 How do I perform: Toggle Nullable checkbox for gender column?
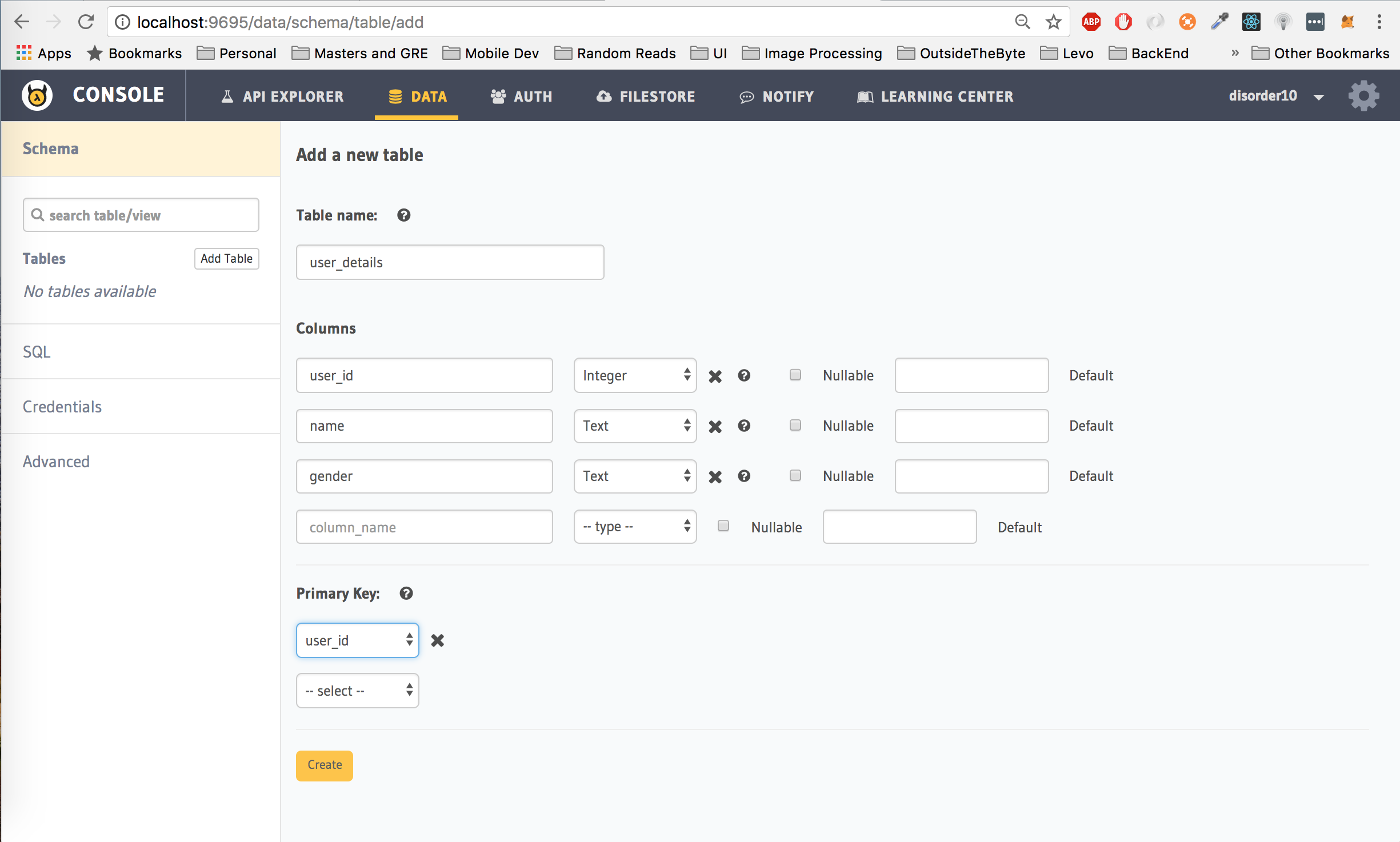coord(795,475)
